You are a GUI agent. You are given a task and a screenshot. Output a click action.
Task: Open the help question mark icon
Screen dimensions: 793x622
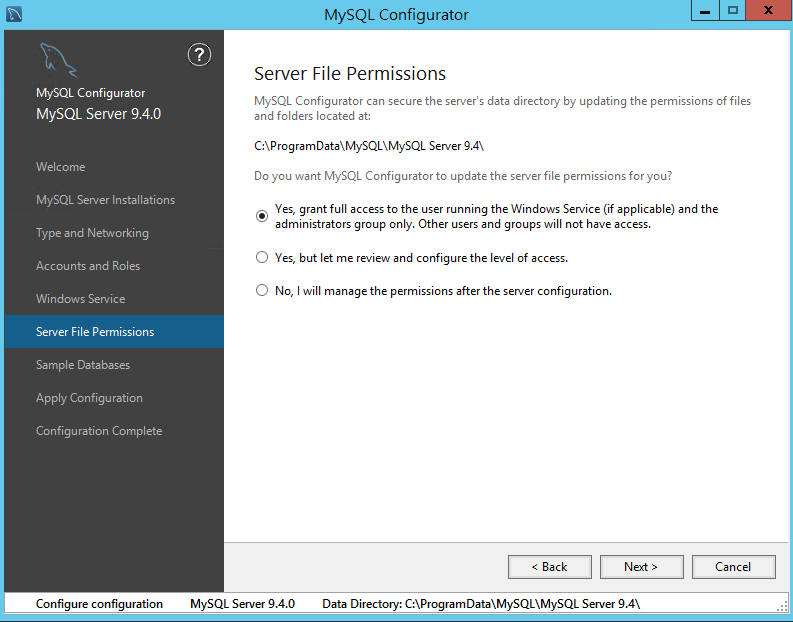pyautogui.click(x=199, y=55)
